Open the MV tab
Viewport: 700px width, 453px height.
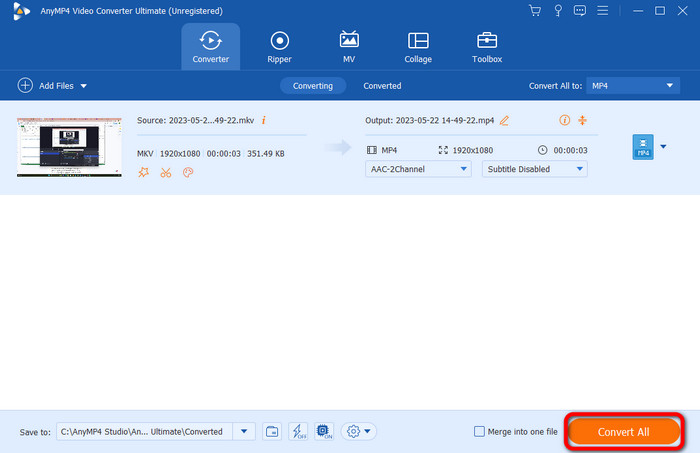click(349, 47)
